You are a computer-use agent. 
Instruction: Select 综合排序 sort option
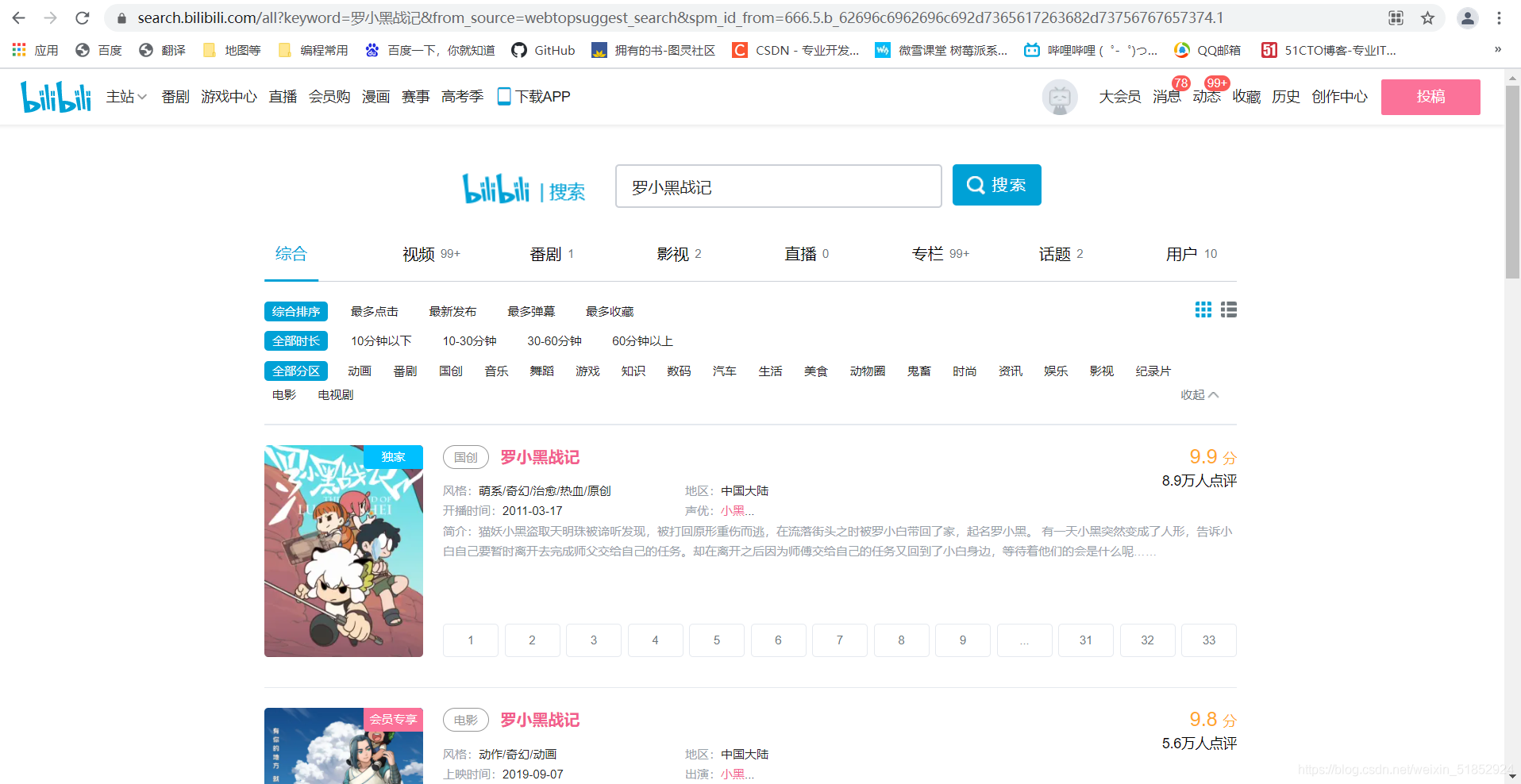click(296, 312)
